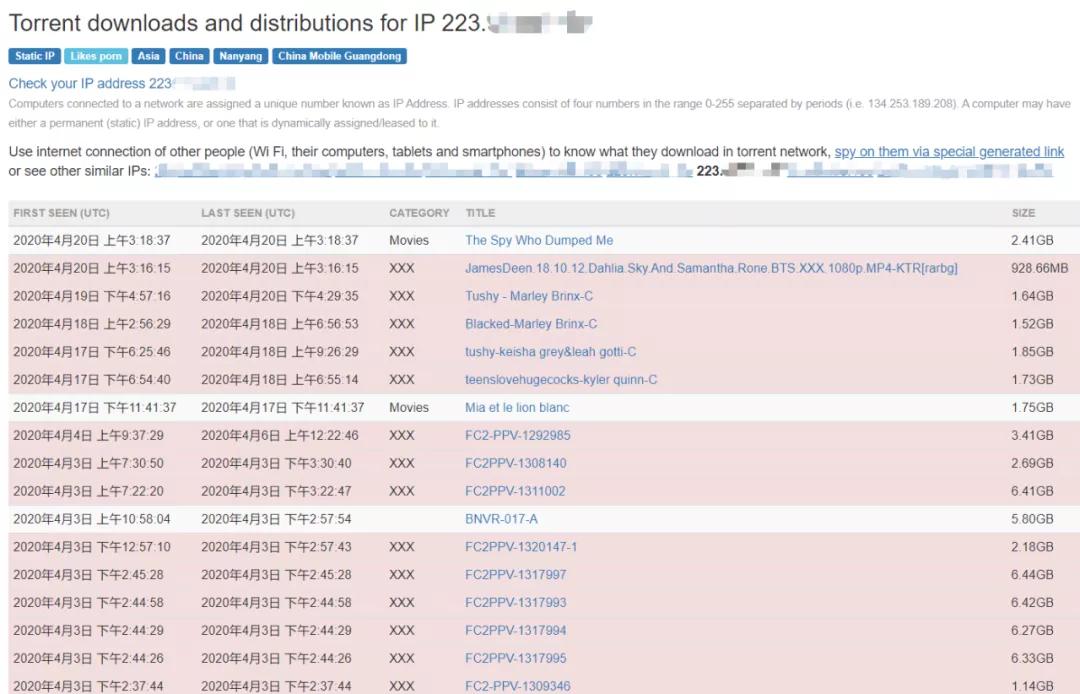Sort by the FIRST SEEN (UTC) column header

coord(61,213)
